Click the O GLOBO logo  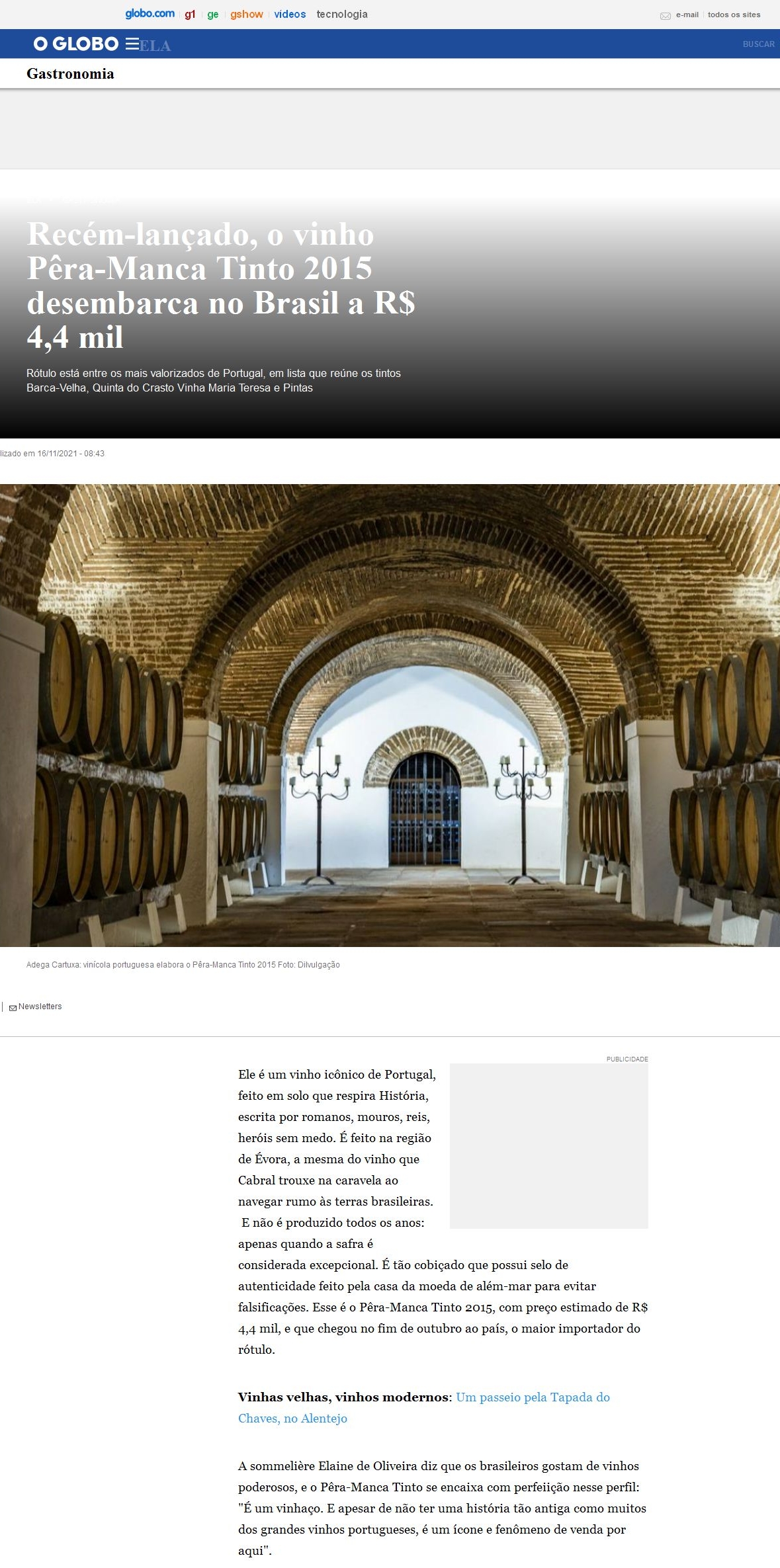pyautogui.click(x=76, y=44)
